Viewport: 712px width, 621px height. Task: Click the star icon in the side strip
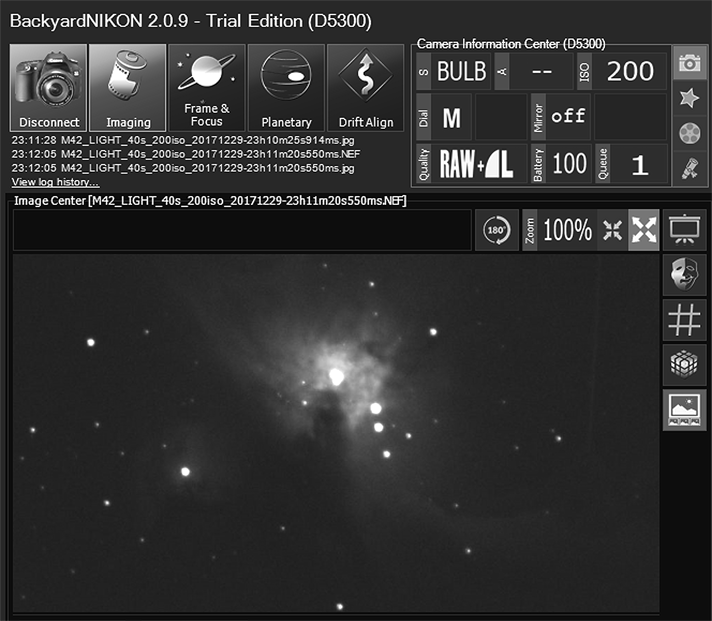coord(689,98)
